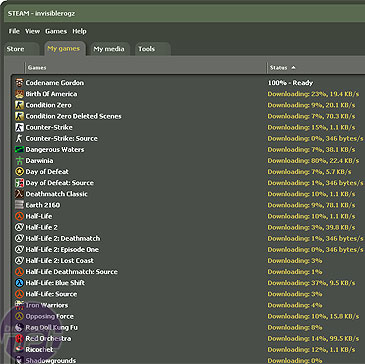Click the Status column sort arrow
This screenshot has height=364, width=365.
293,68
